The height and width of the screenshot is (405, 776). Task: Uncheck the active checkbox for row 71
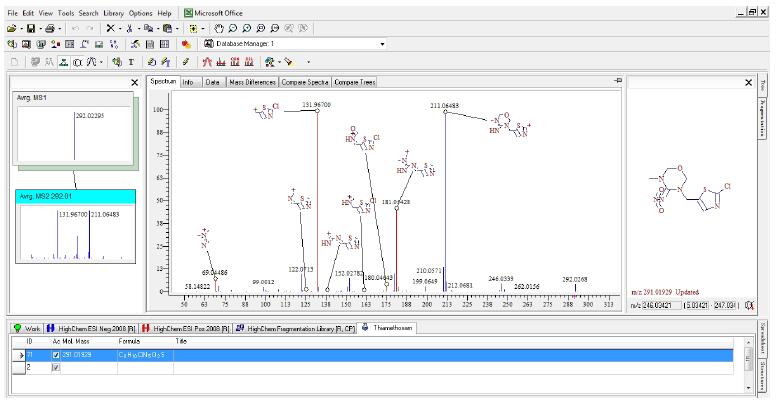click(x=55, y=355)
